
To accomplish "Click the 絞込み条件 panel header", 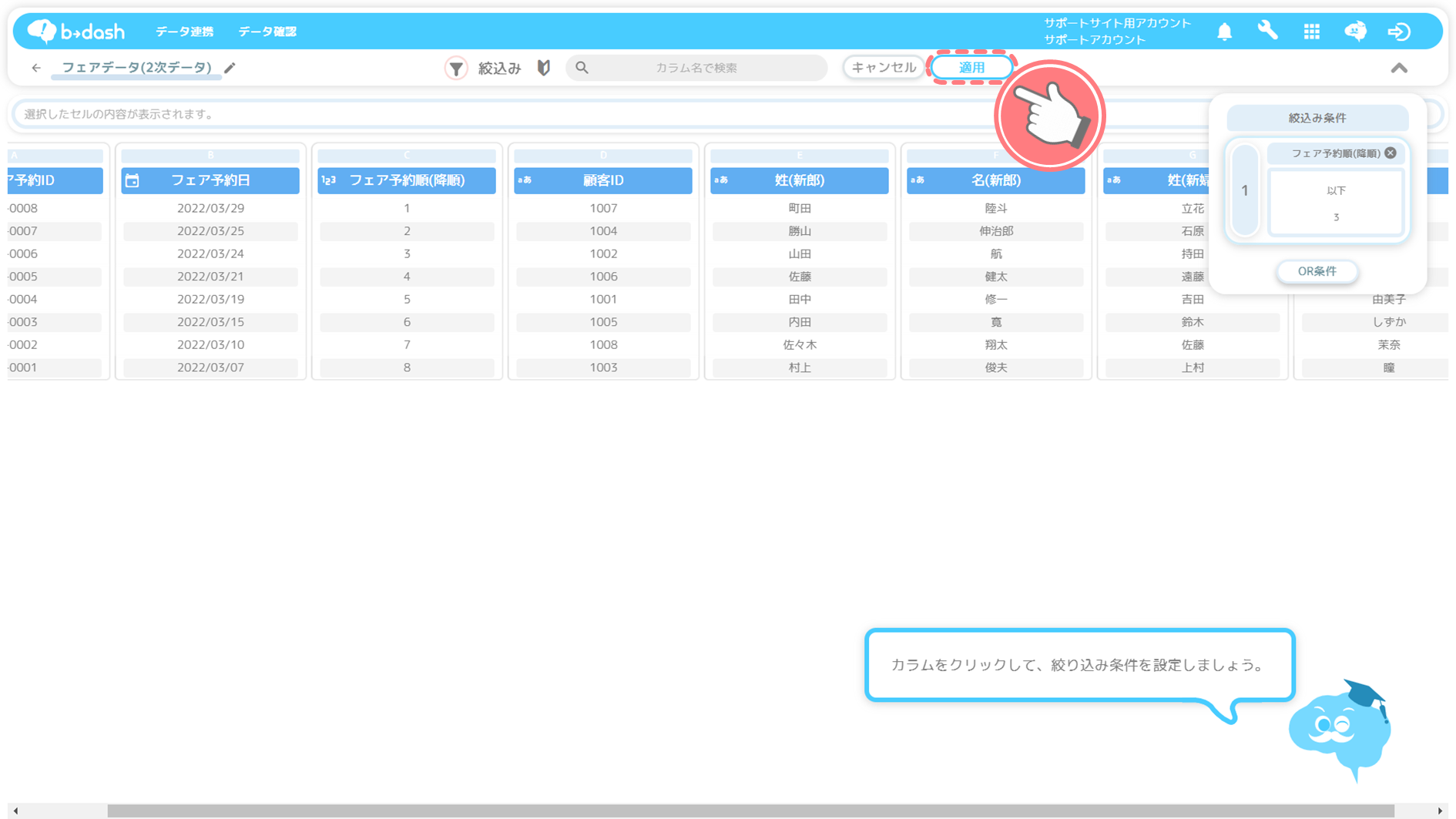I will 1317,118.
